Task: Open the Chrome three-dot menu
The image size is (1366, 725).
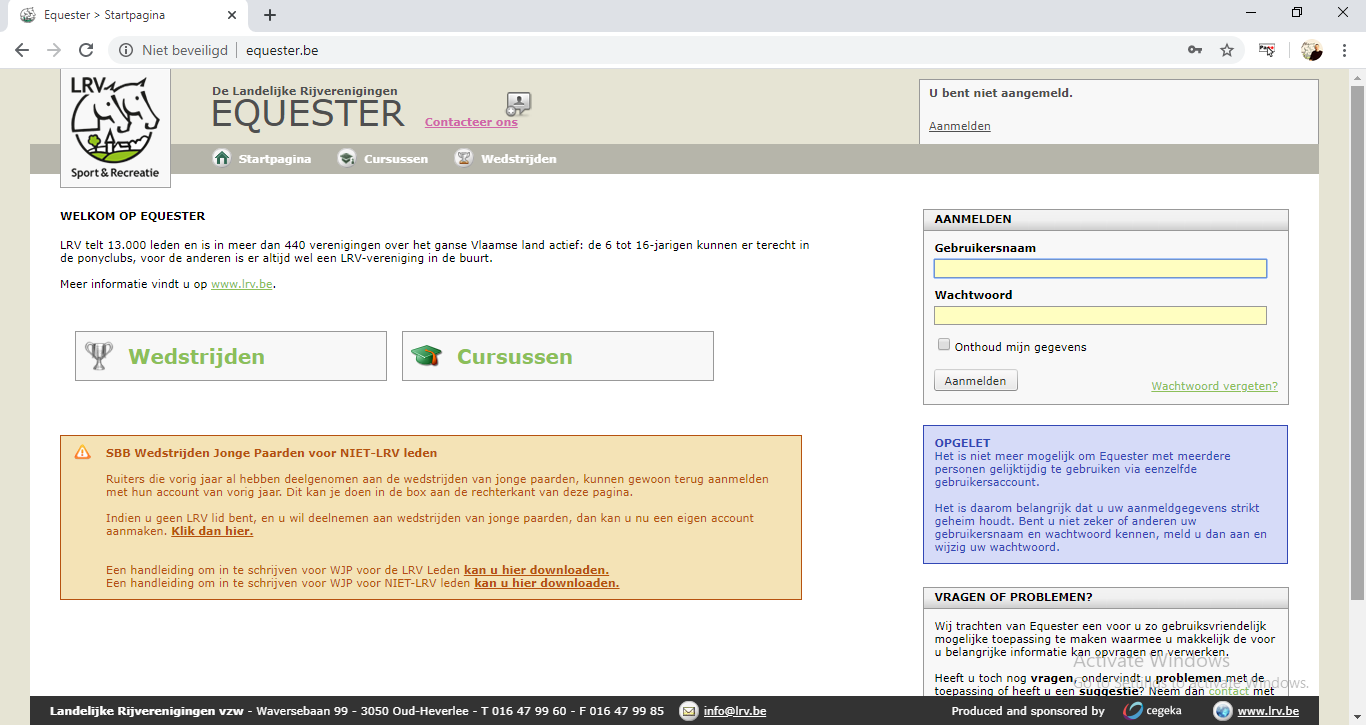Action: (1343, 50)
